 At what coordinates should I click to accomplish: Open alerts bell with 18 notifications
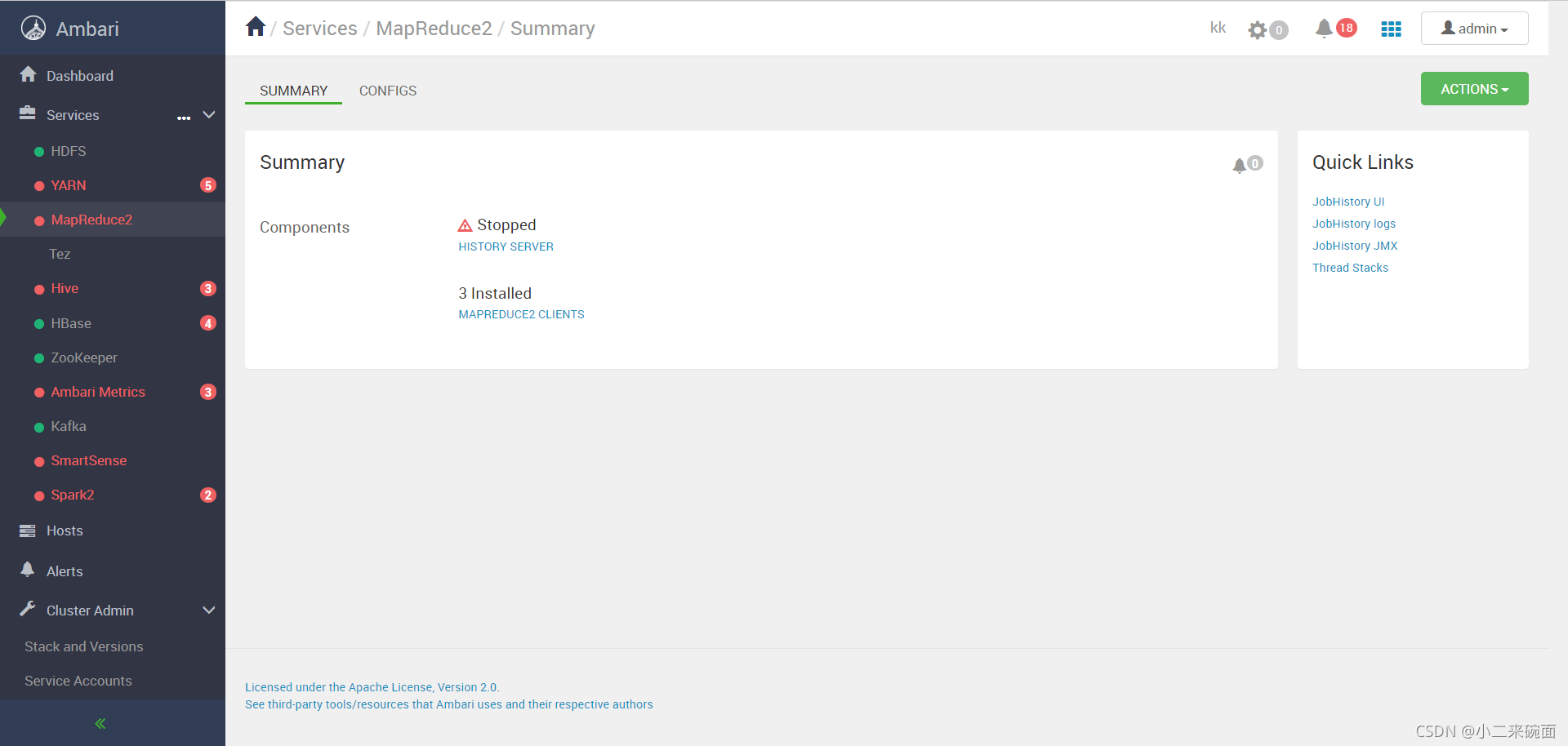1335,29
